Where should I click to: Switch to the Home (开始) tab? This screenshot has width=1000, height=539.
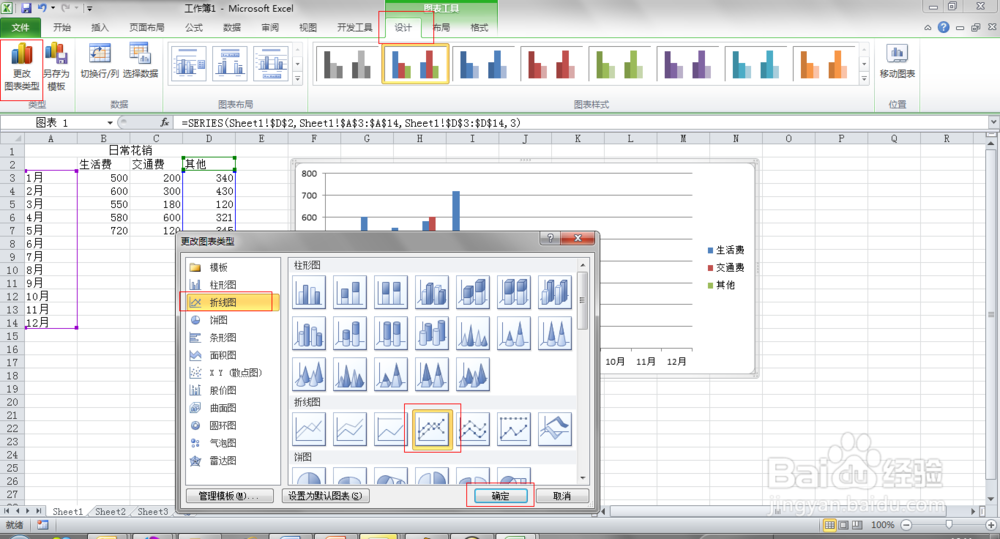coord(62,27)
